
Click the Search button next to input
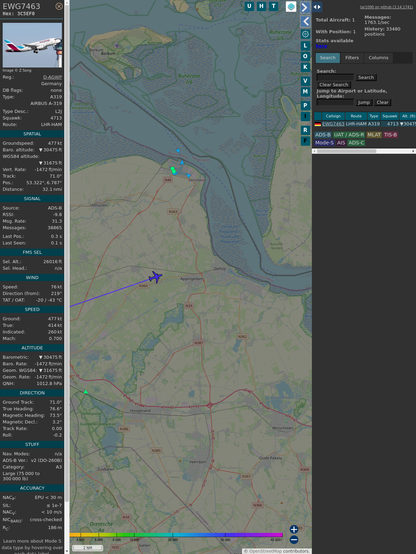[366, 77]
